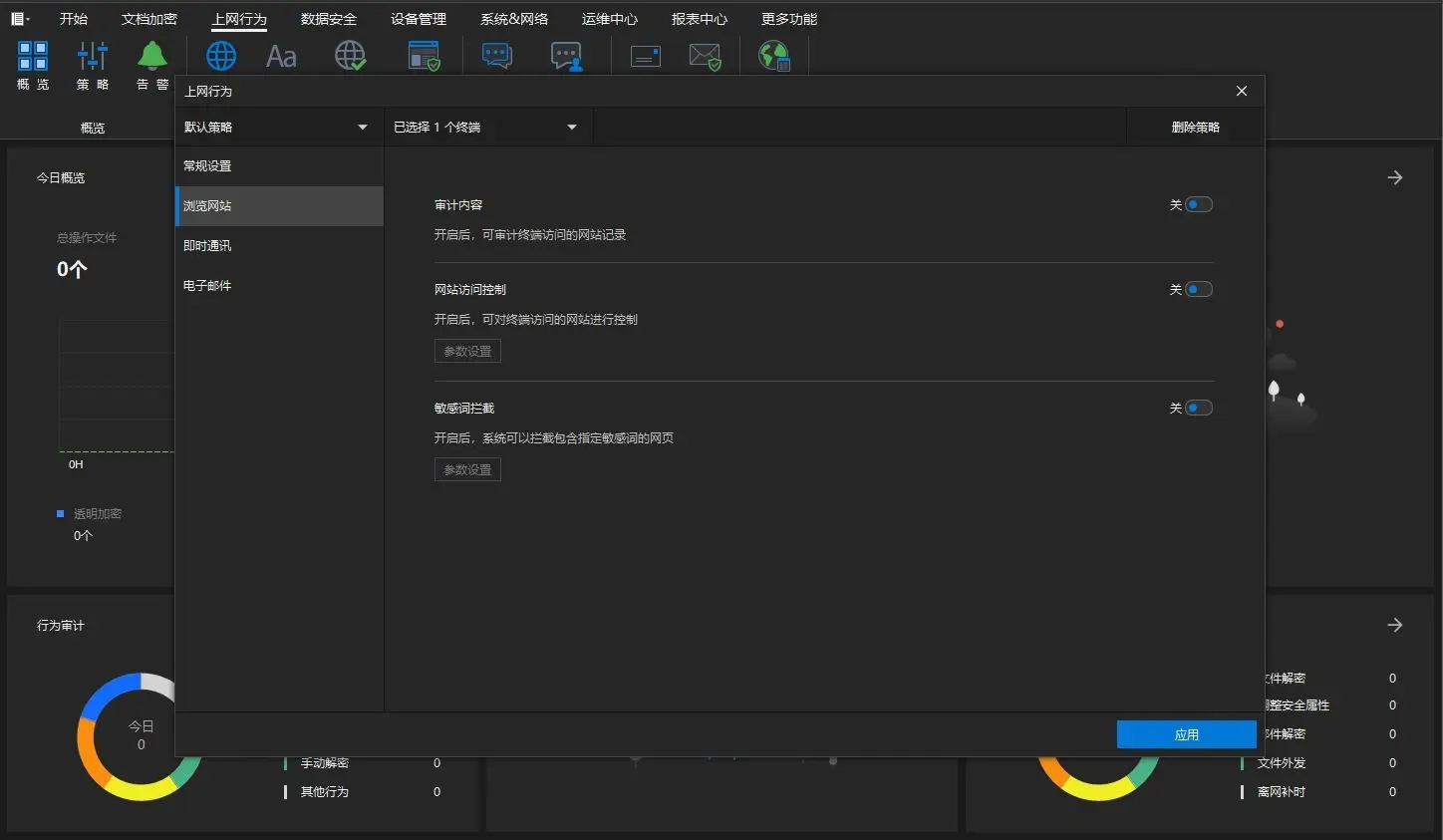Open the application menu icon at top-left
This screenshot has height=840, width=1443.
19,19
